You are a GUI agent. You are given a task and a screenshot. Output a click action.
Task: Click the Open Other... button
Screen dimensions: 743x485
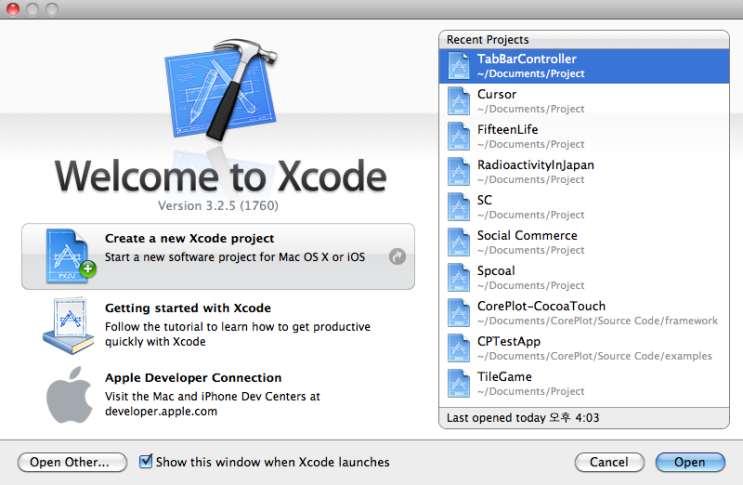72,462
